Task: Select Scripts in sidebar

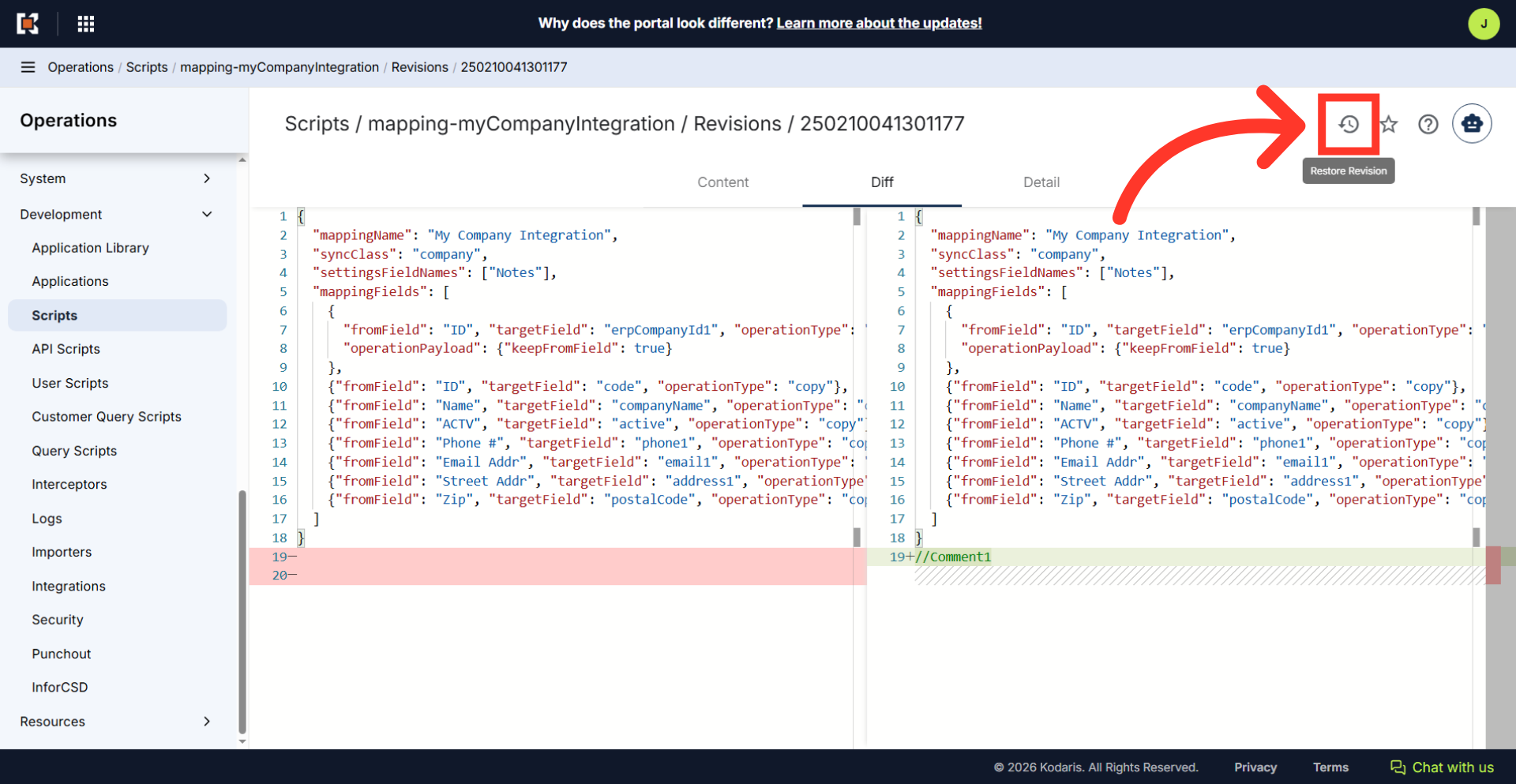Action: (x=118, y=315)
